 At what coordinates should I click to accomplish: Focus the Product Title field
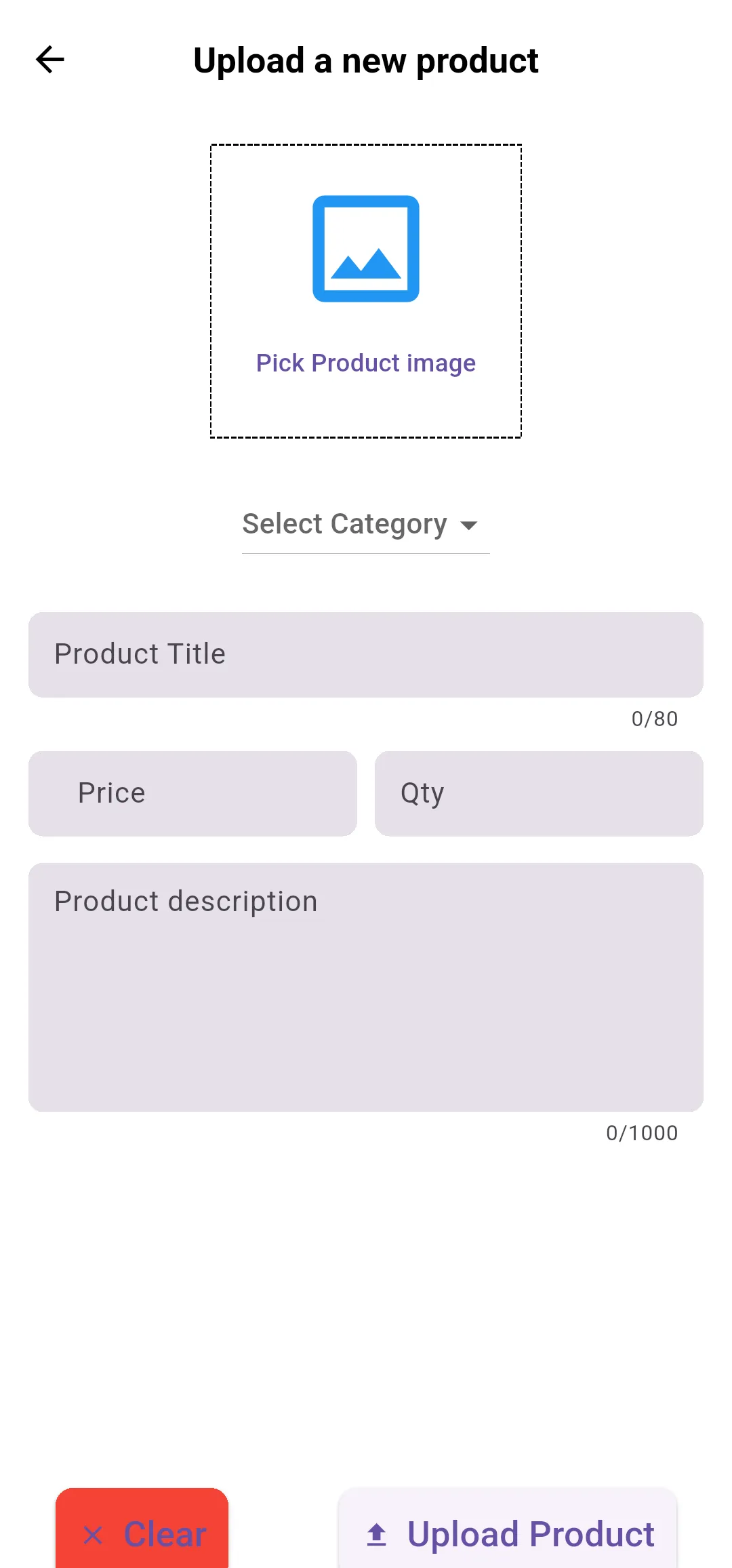[x=366, y=655]
